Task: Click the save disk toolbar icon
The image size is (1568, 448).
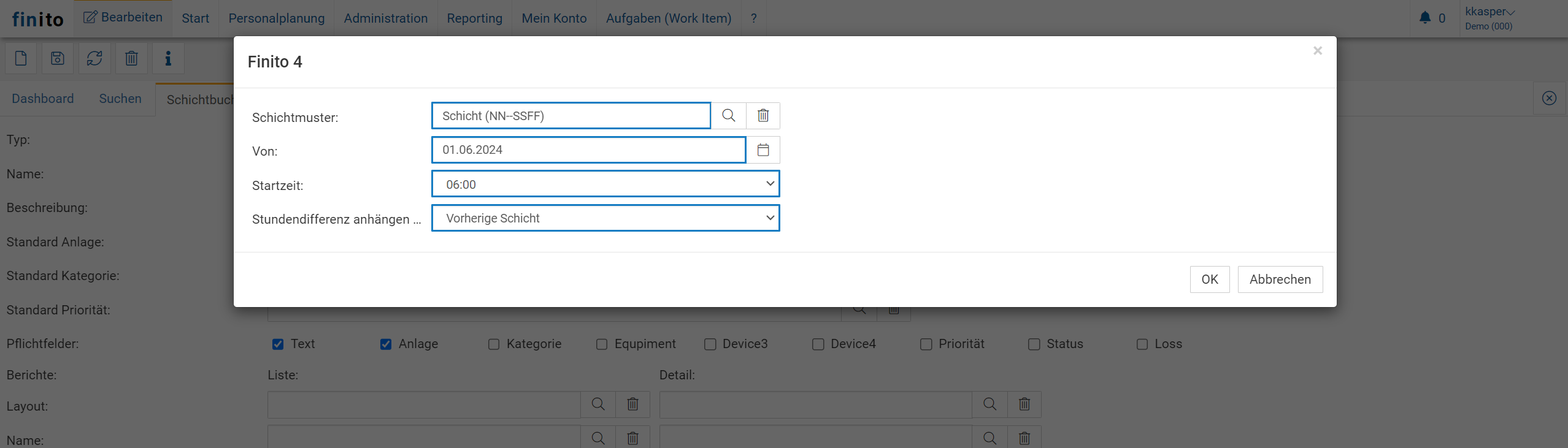Action: (58, 59)
